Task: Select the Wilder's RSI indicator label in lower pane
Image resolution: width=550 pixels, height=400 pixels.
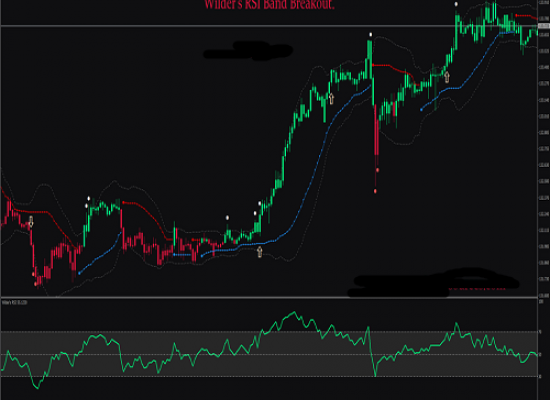Action: [14, 302]
